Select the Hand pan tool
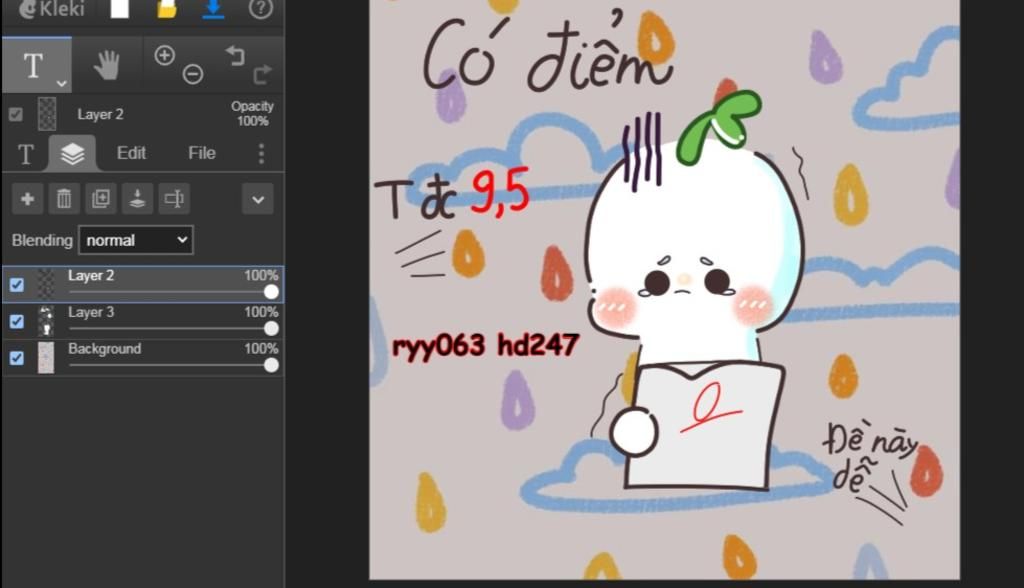This screenshot has width=1024, height=588. 107,65
